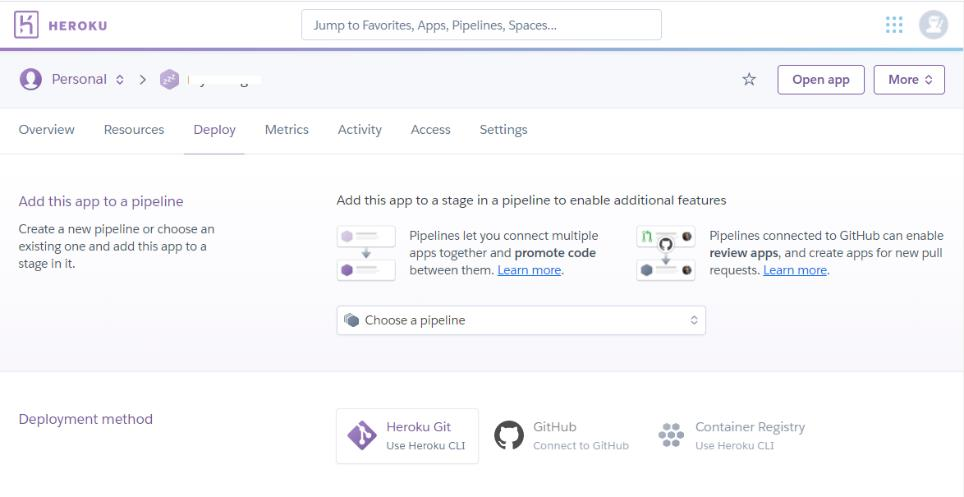Open Learn more link about promote code

pyautogui.click(x=529, y=270)
